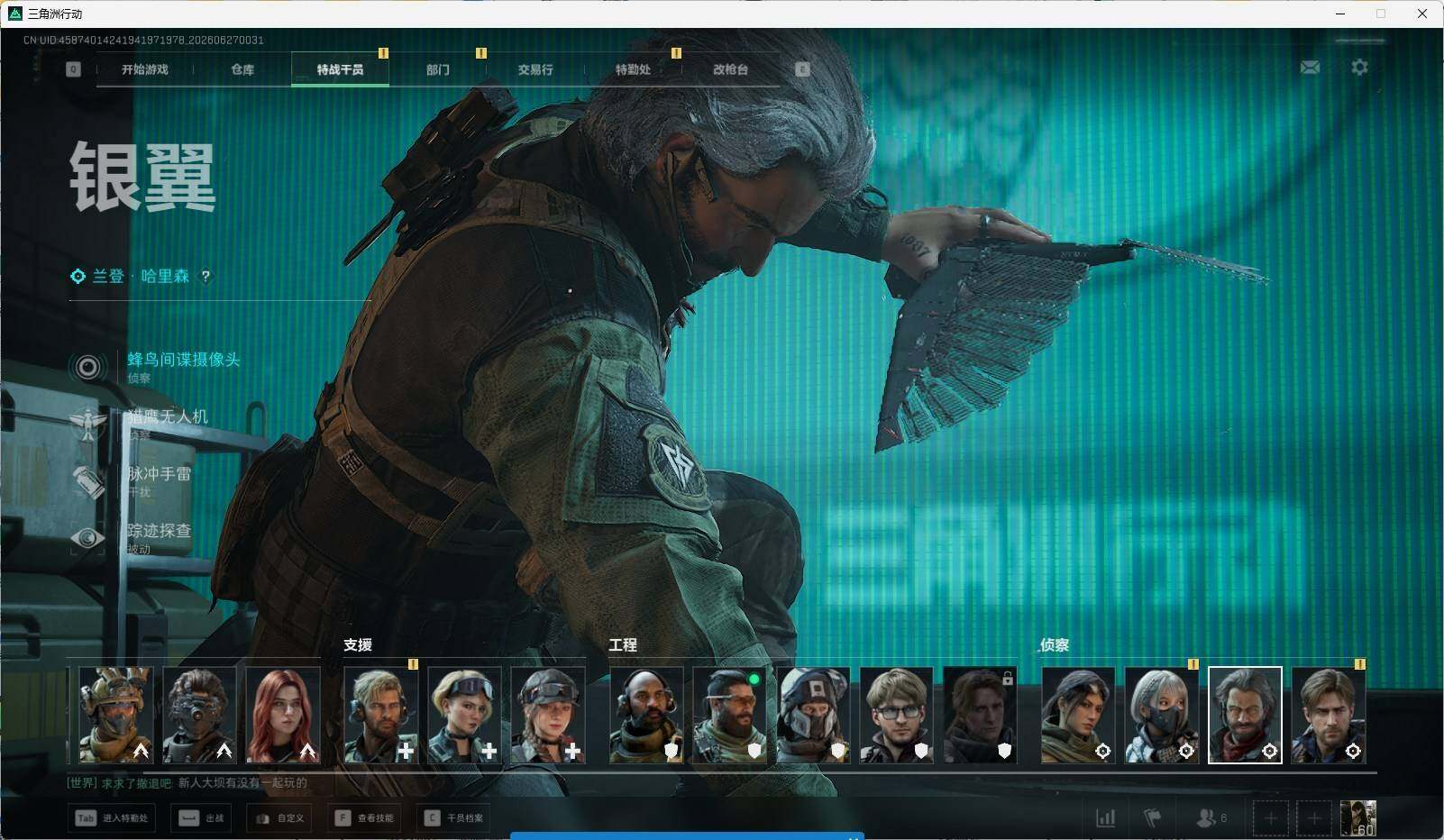Click the 踪迹探查 skill name
1444x840 pixels.
160,531
